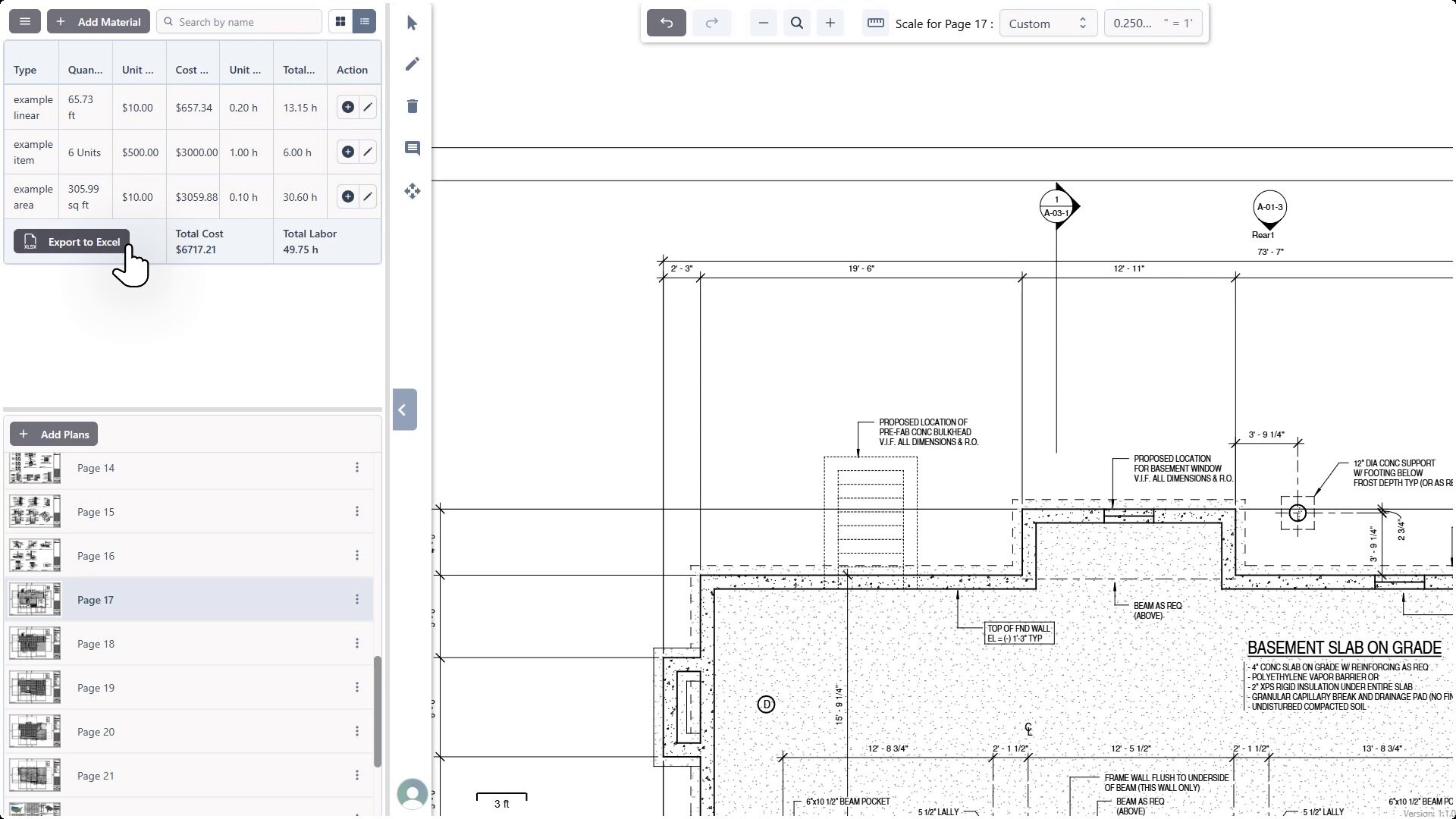Add measurement for example area row

347,196
